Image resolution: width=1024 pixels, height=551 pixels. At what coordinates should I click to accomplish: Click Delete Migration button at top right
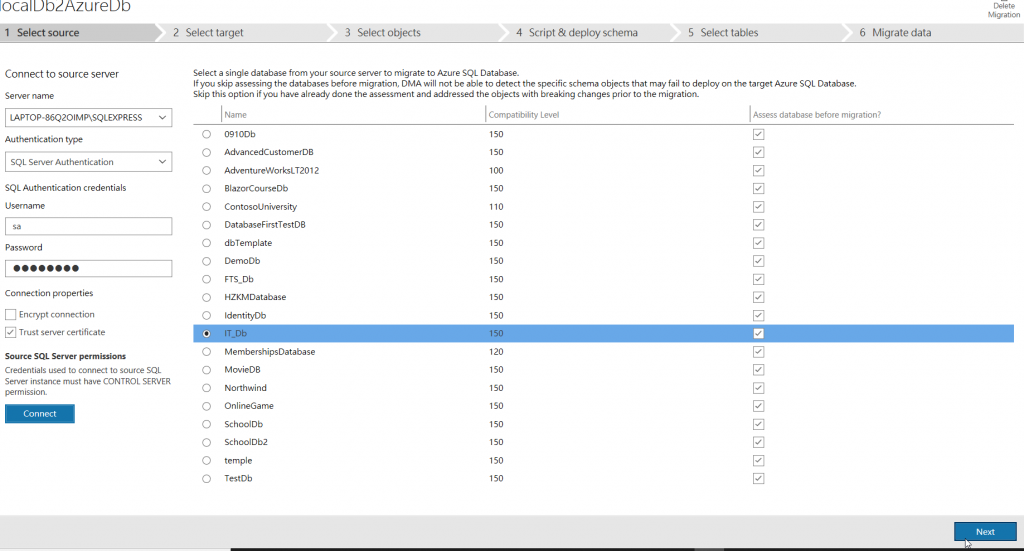(1003, 10)
